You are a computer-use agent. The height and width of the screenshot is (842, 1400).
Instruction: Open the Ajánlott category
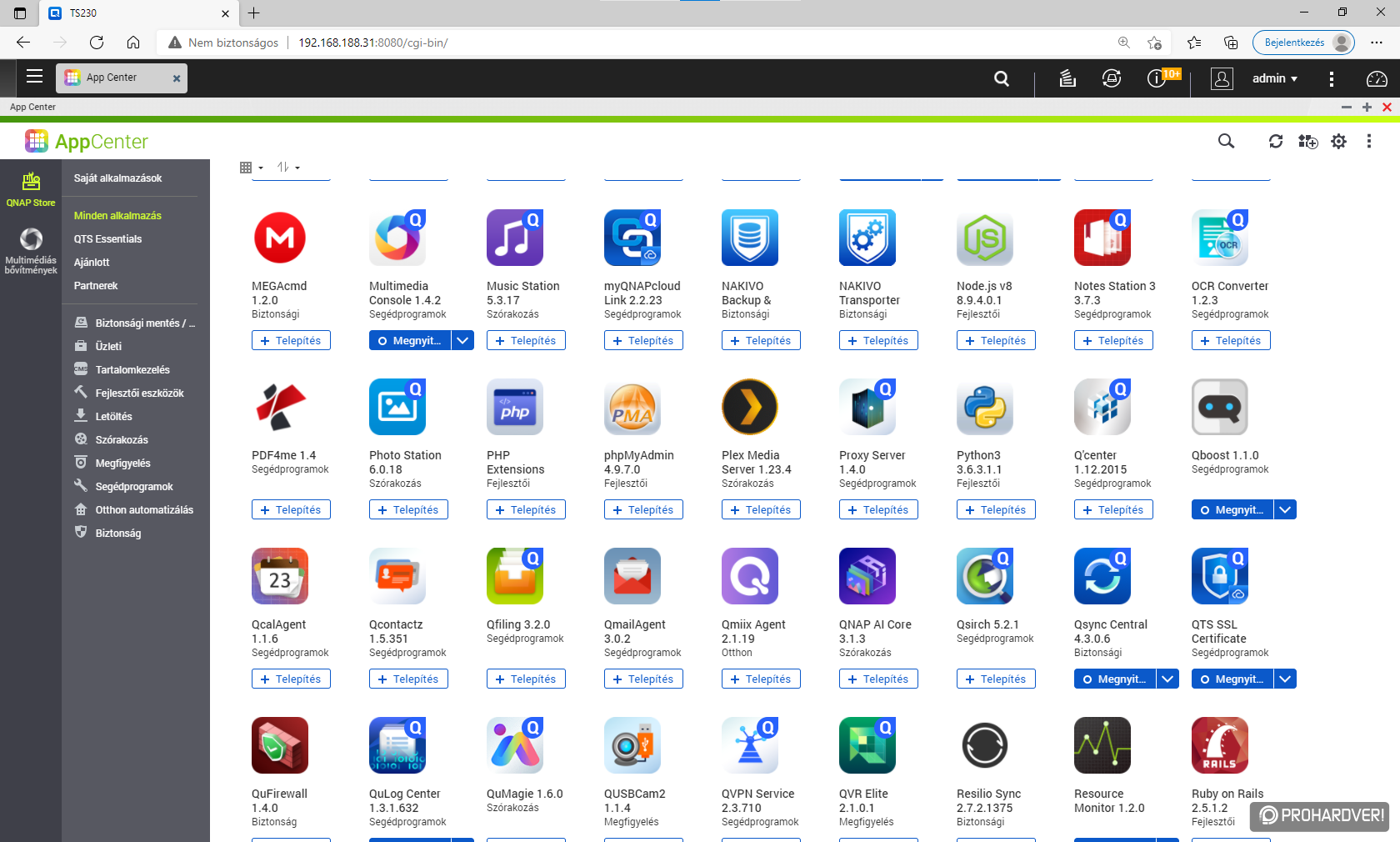point(92,263)
